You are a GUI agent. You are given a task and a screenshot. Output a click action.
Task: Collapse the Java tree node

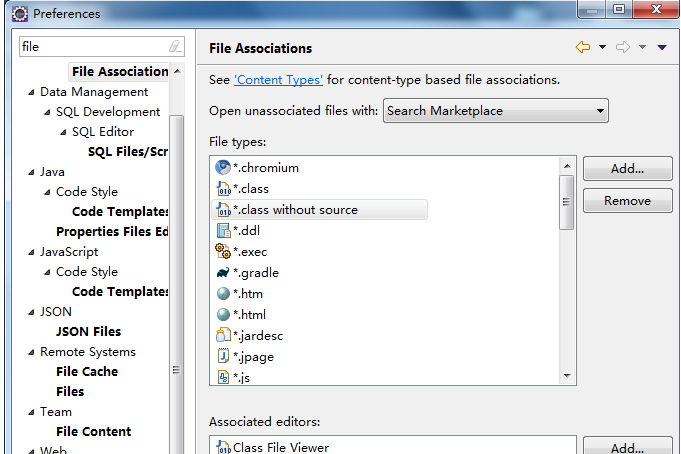(x=31, y=172)
